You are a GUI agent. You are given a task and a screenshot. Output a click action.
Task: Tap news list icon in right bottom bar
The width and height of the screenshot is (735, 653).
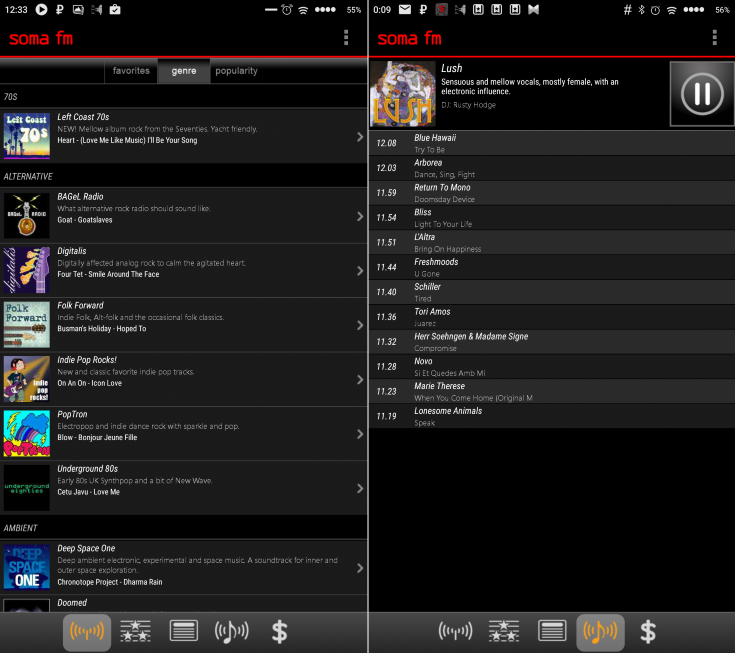coord(552,631)
